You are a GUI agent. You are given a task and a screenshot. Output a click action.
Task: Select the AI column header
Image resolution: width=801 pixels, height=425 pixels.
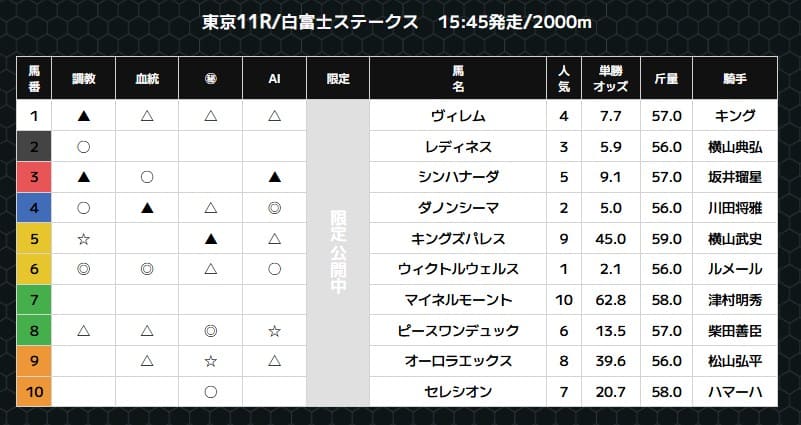[274, 77]
